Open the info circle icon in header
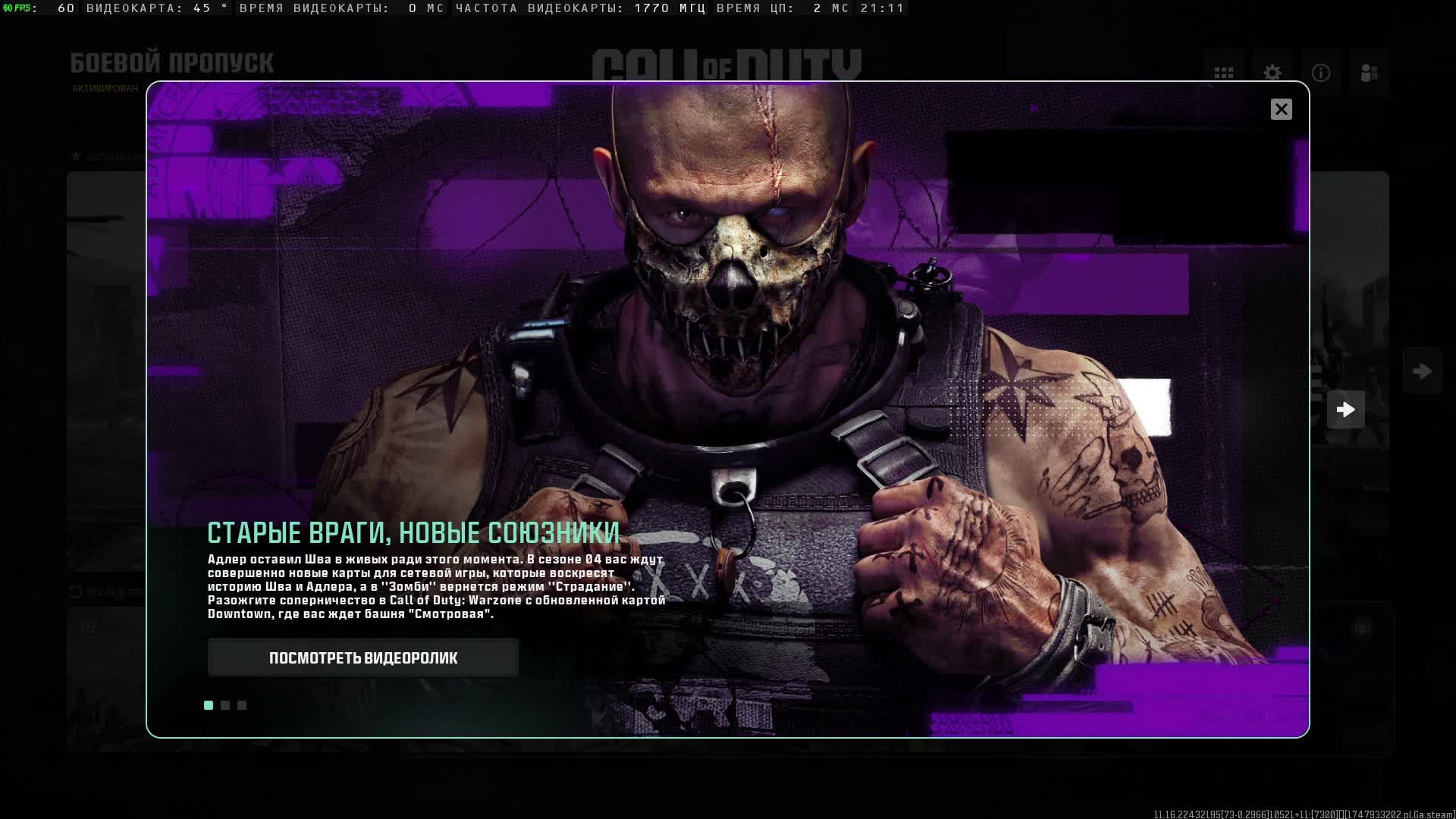 1320,73
